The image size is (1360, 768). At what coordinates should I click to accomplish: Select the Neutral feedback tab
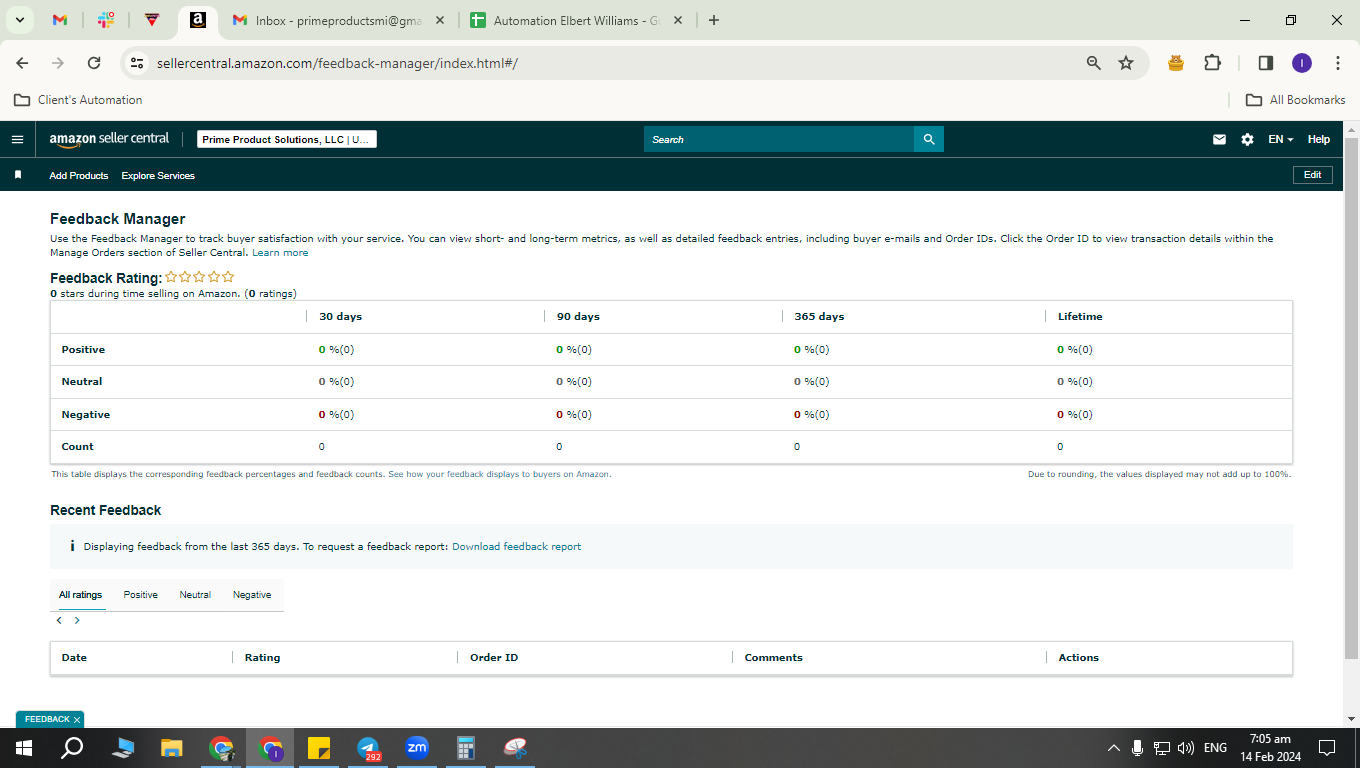coord(195,594)
